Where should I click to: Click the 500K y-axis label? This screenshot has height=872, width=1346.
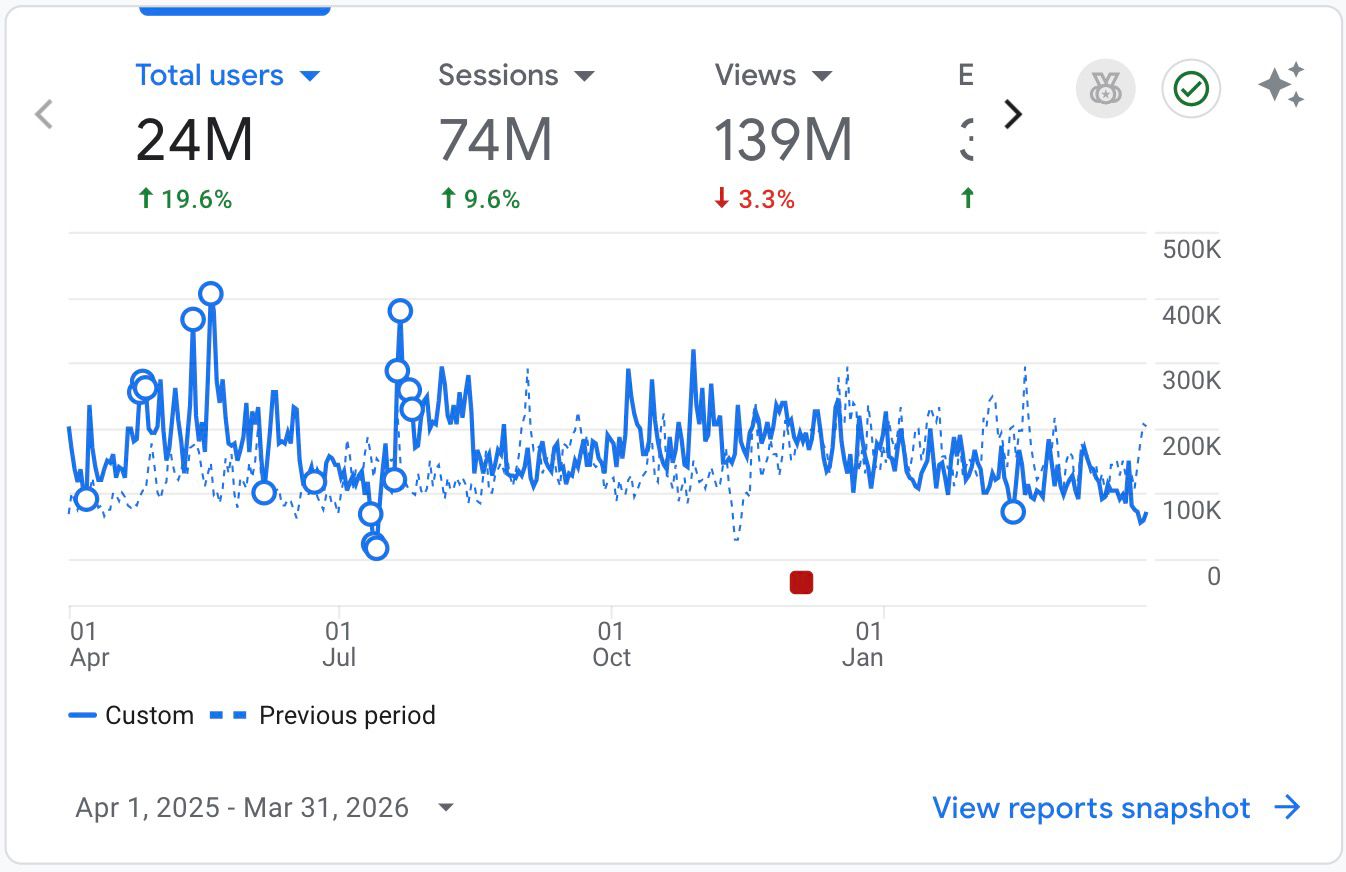[x=1192, y=249]
